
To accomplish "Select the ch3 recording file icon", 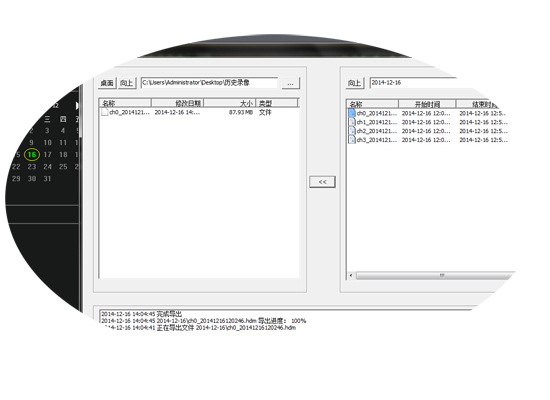I will click(352, 139).
